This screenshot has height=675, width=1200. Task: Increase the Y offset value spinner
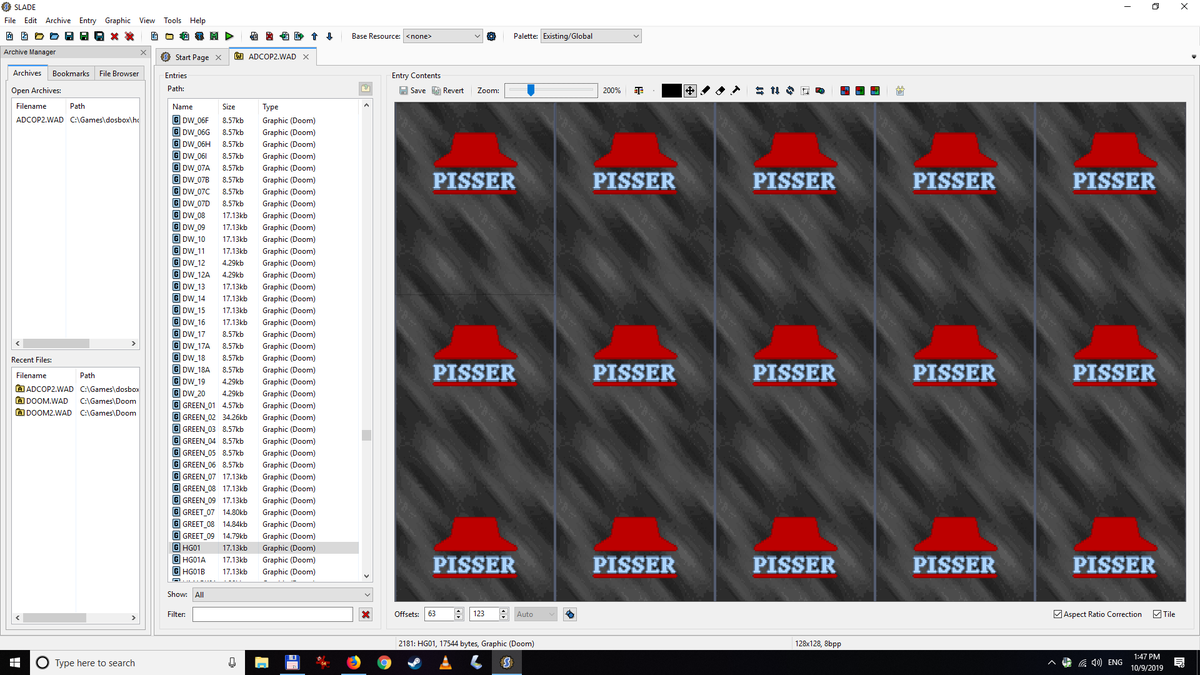504,611
